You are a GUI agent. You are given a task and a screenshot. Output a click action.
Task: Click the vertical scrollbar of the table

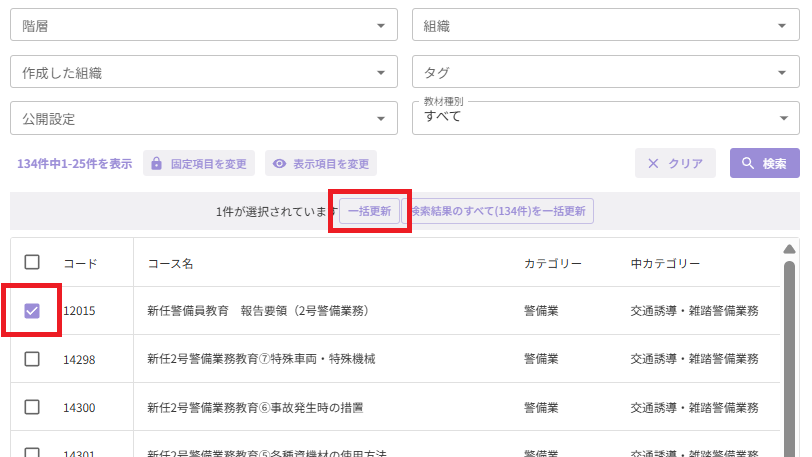tap(789, 358)
